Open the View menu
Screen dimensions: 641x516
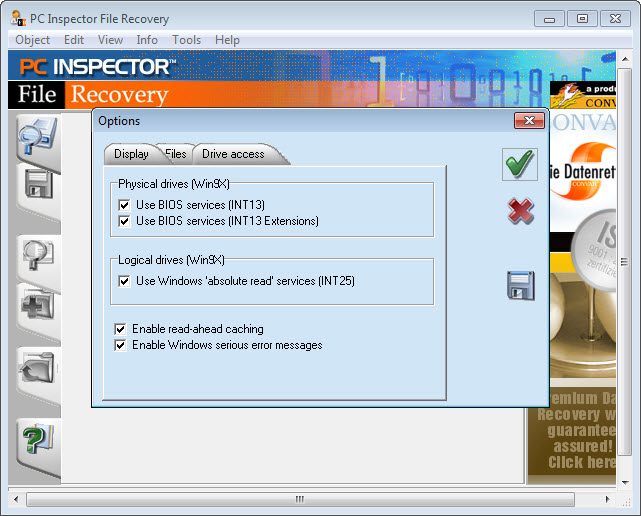click(x=110, y=40)
